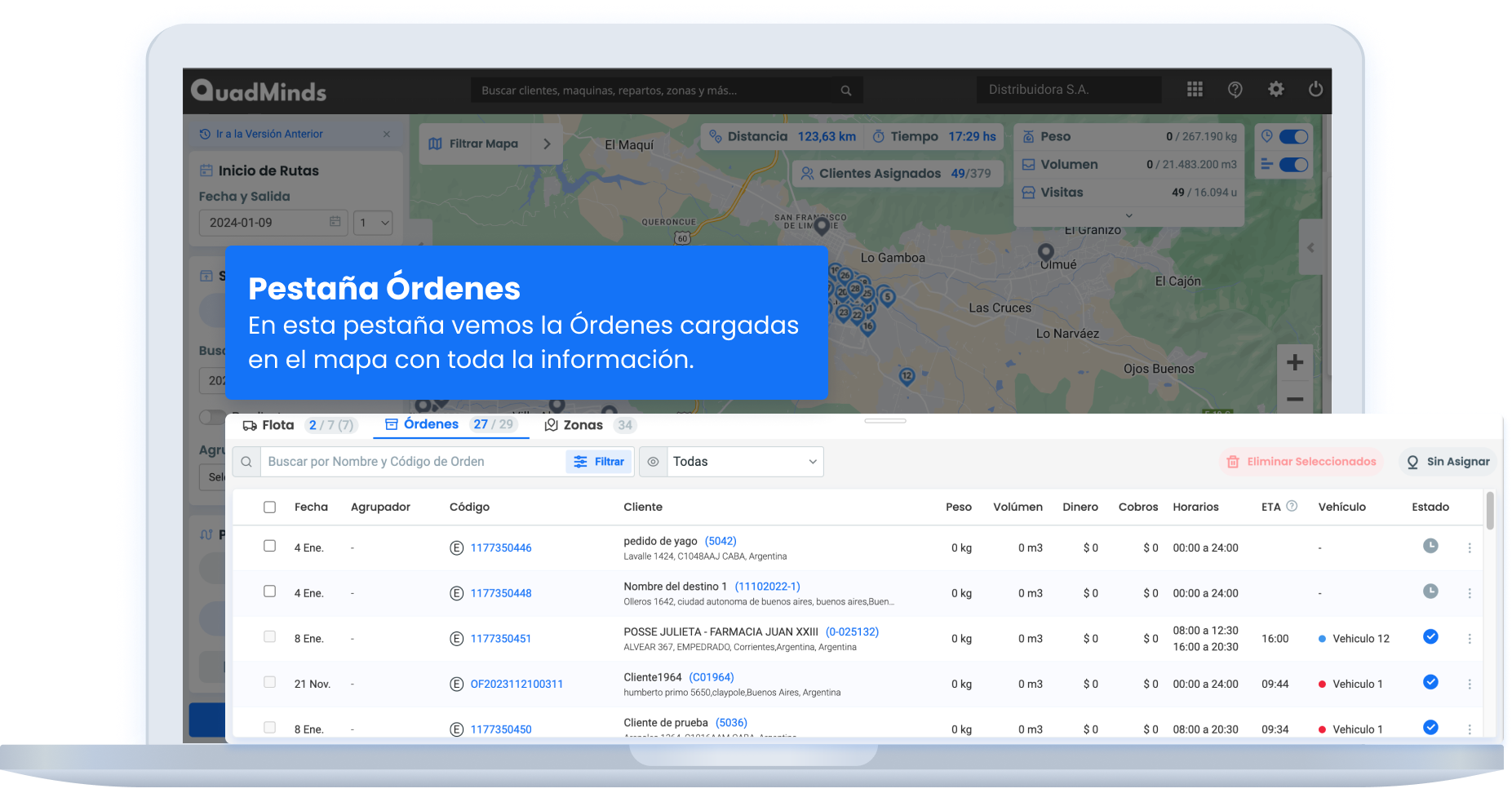Click the three-dot menu for order 1177350446
This screenshot has width=1512, height=793.
point(1470,548)
